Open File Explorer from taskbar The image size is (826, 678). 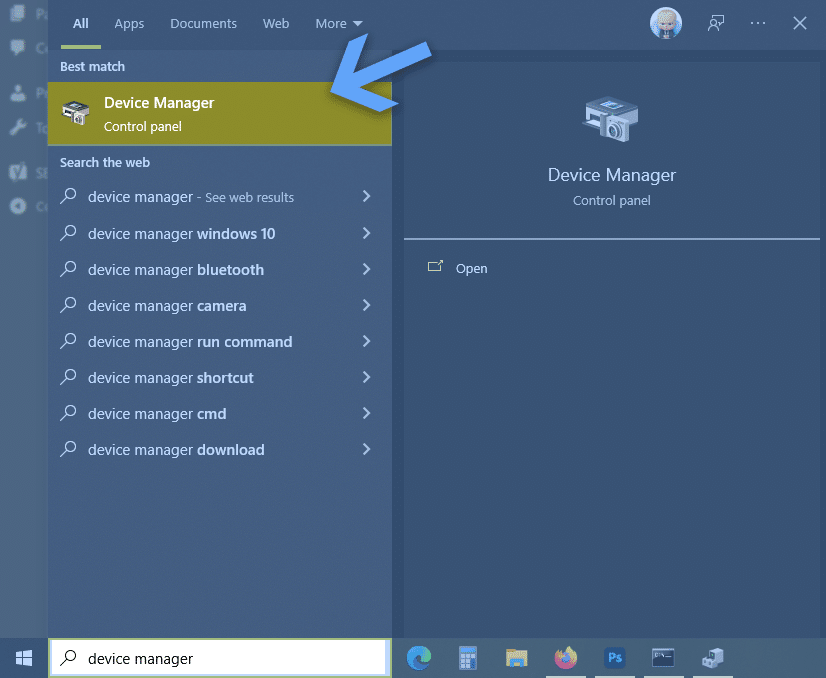(517, 658)
